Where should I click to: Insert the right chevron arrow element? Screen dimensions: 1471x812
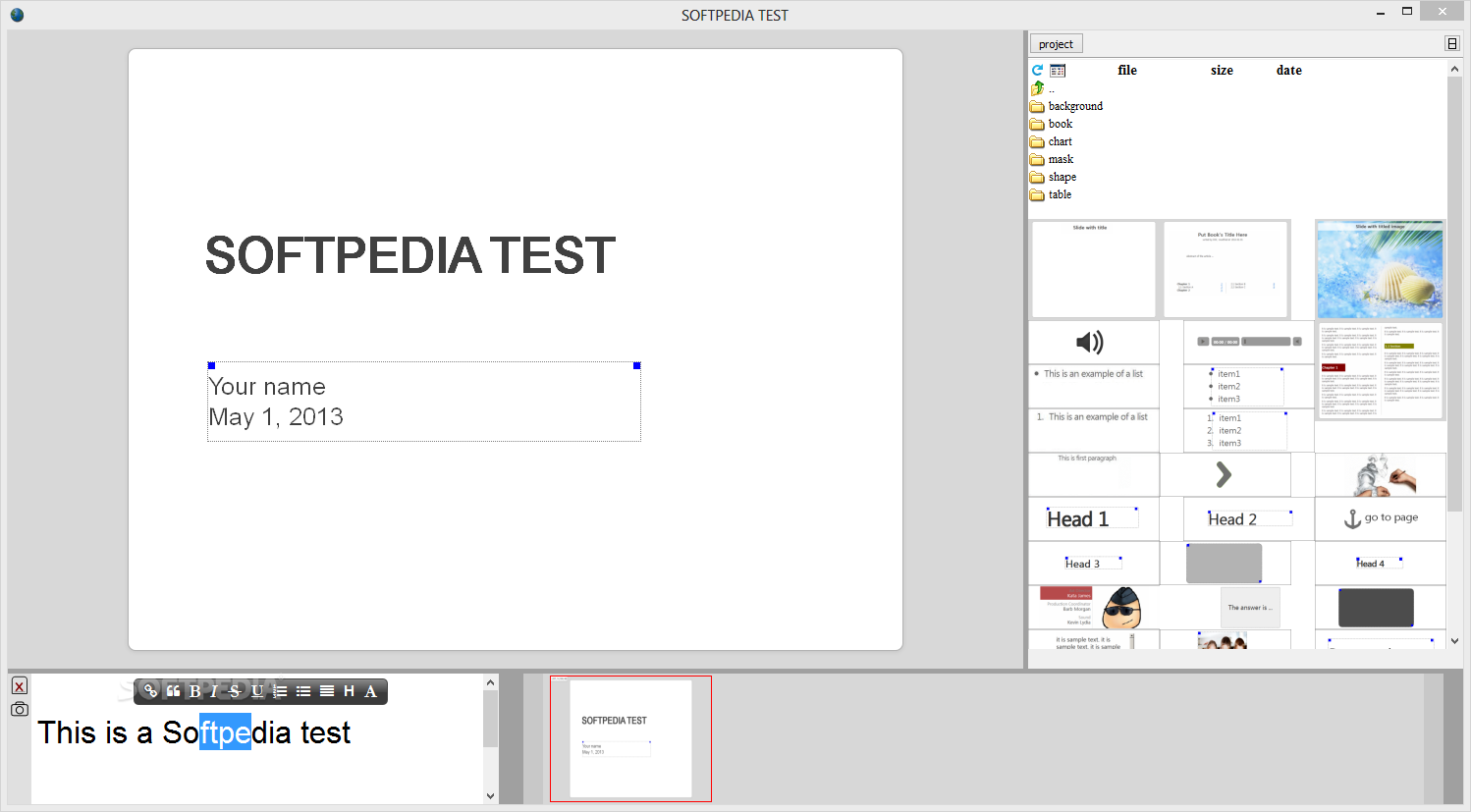tap(1224, 475)
